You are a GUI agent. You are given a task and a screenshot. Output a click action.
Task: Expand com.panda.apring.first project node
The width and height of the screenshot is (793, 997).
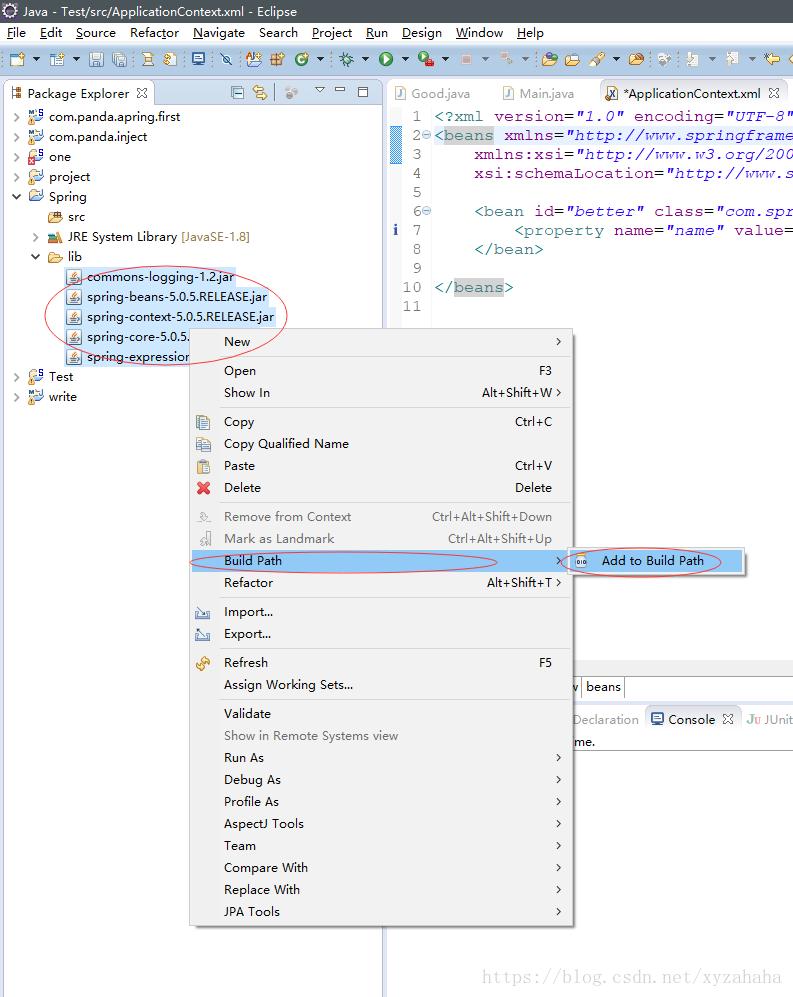pos(17,117)
